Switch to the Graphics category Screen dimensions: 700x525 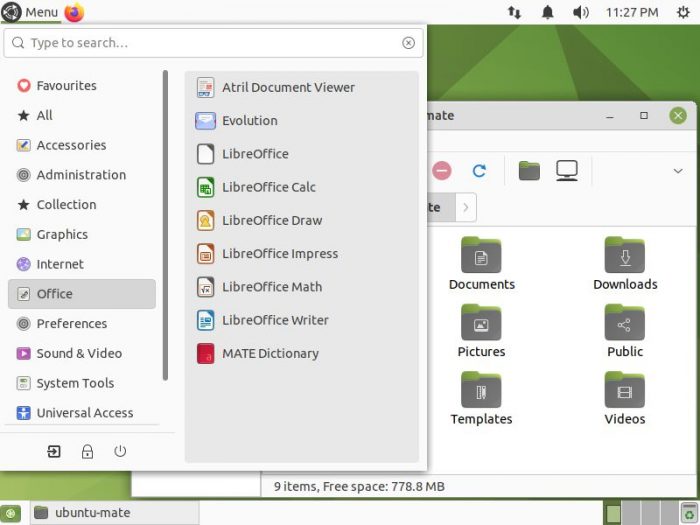62,234
